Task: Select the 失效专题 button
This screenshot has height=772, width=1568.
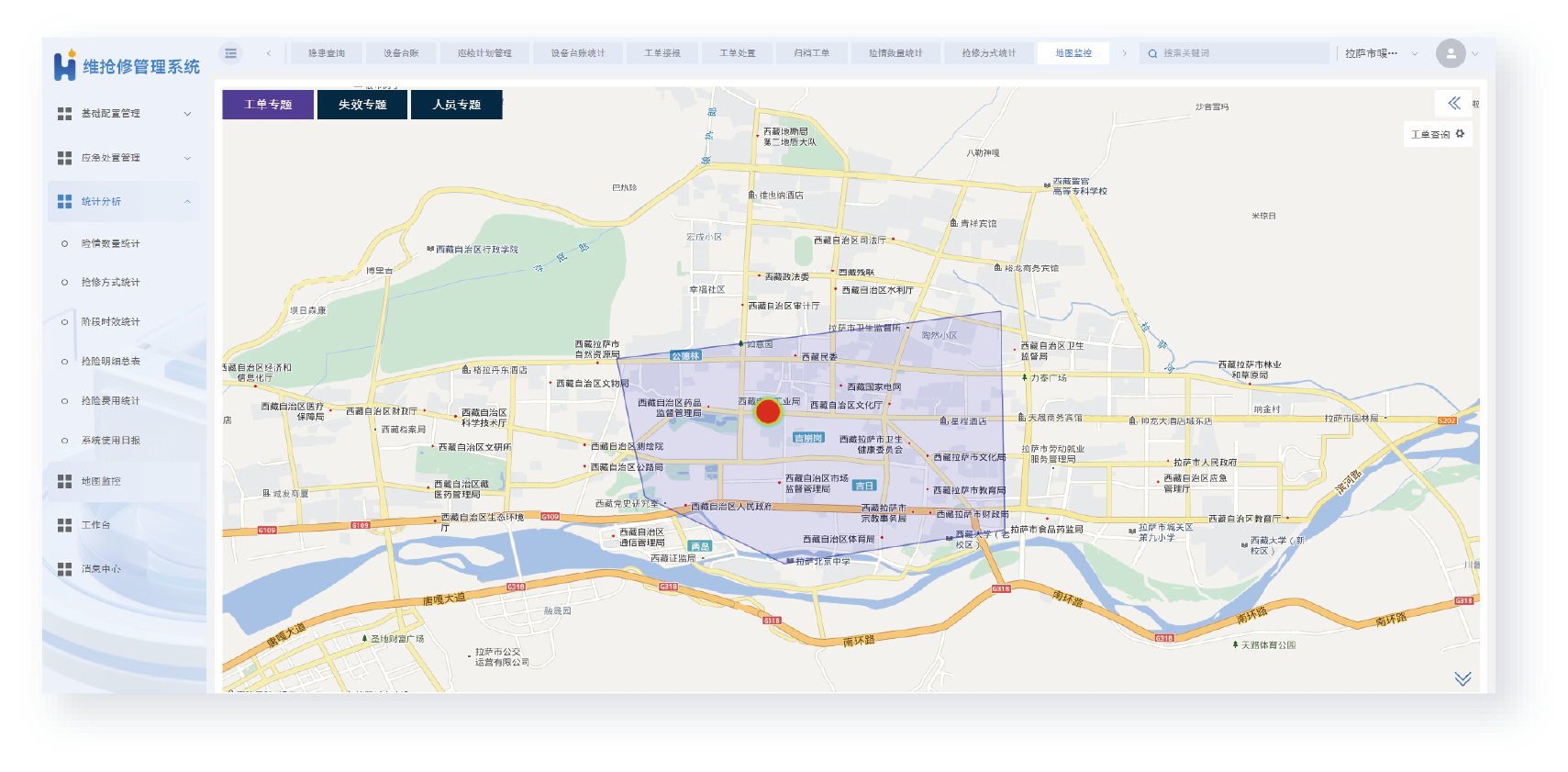Action: 362,105
